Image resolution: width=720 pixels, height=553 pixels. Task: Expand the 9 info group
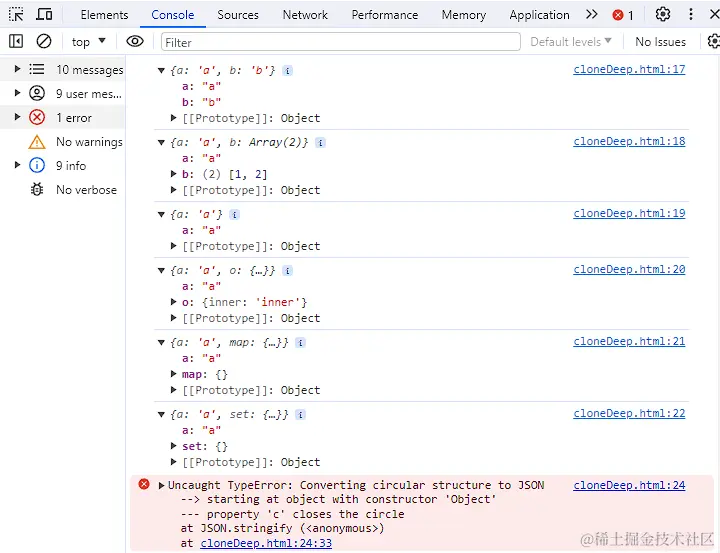pyautogui.click(x=17, y=164)
